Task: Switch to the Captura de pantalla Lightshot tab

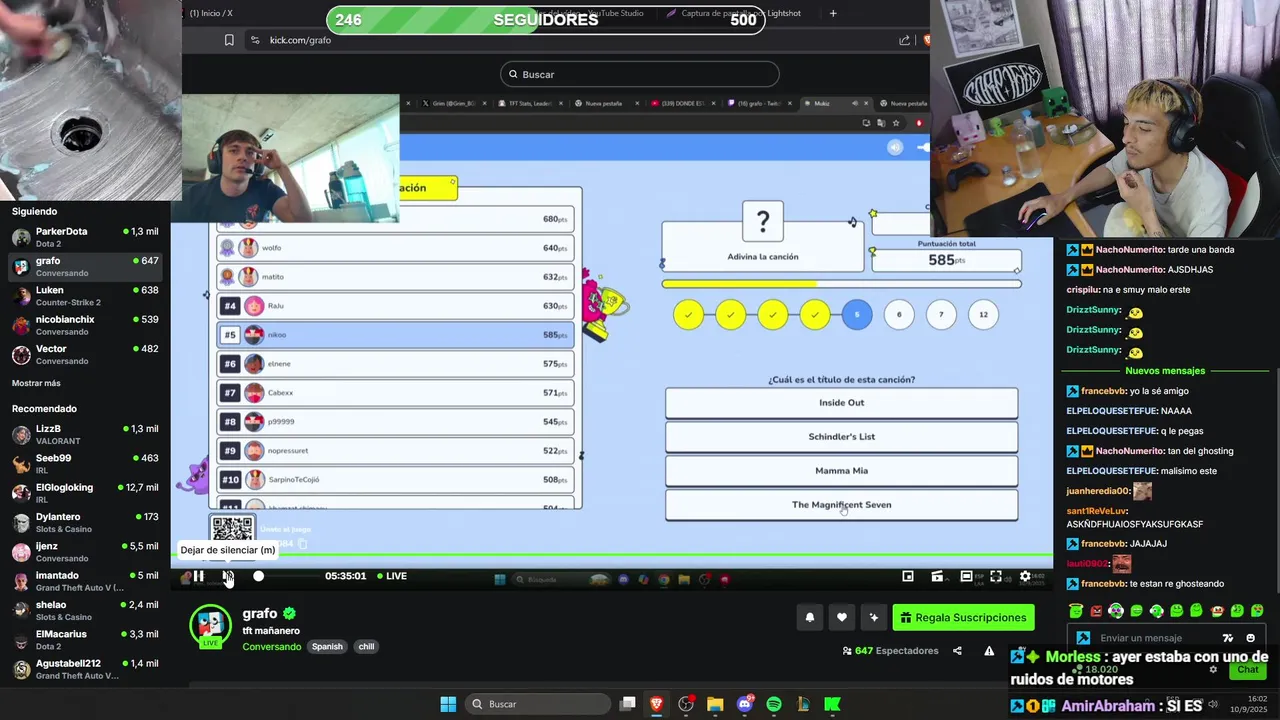Action: [740, 13]
